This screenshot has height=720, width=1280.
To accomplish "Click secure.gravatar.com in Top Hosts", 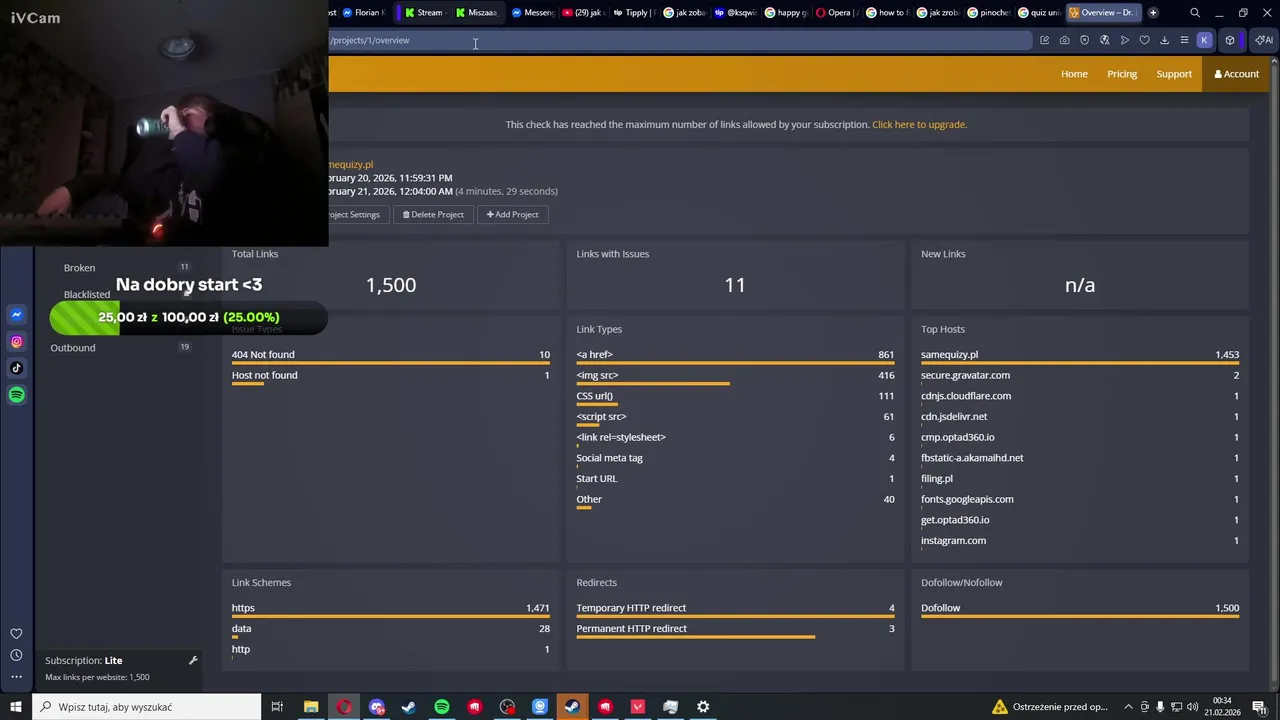I will click(965, 375).
